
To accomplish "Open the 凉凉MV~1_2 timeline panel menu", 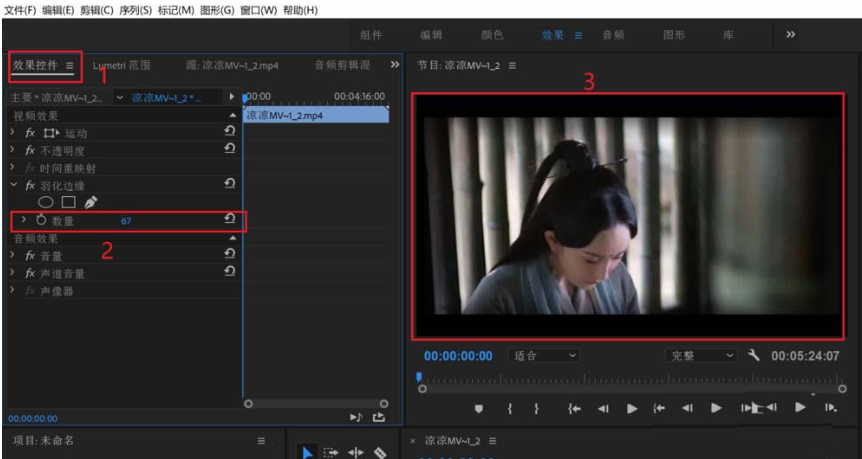I will [493, 441].
